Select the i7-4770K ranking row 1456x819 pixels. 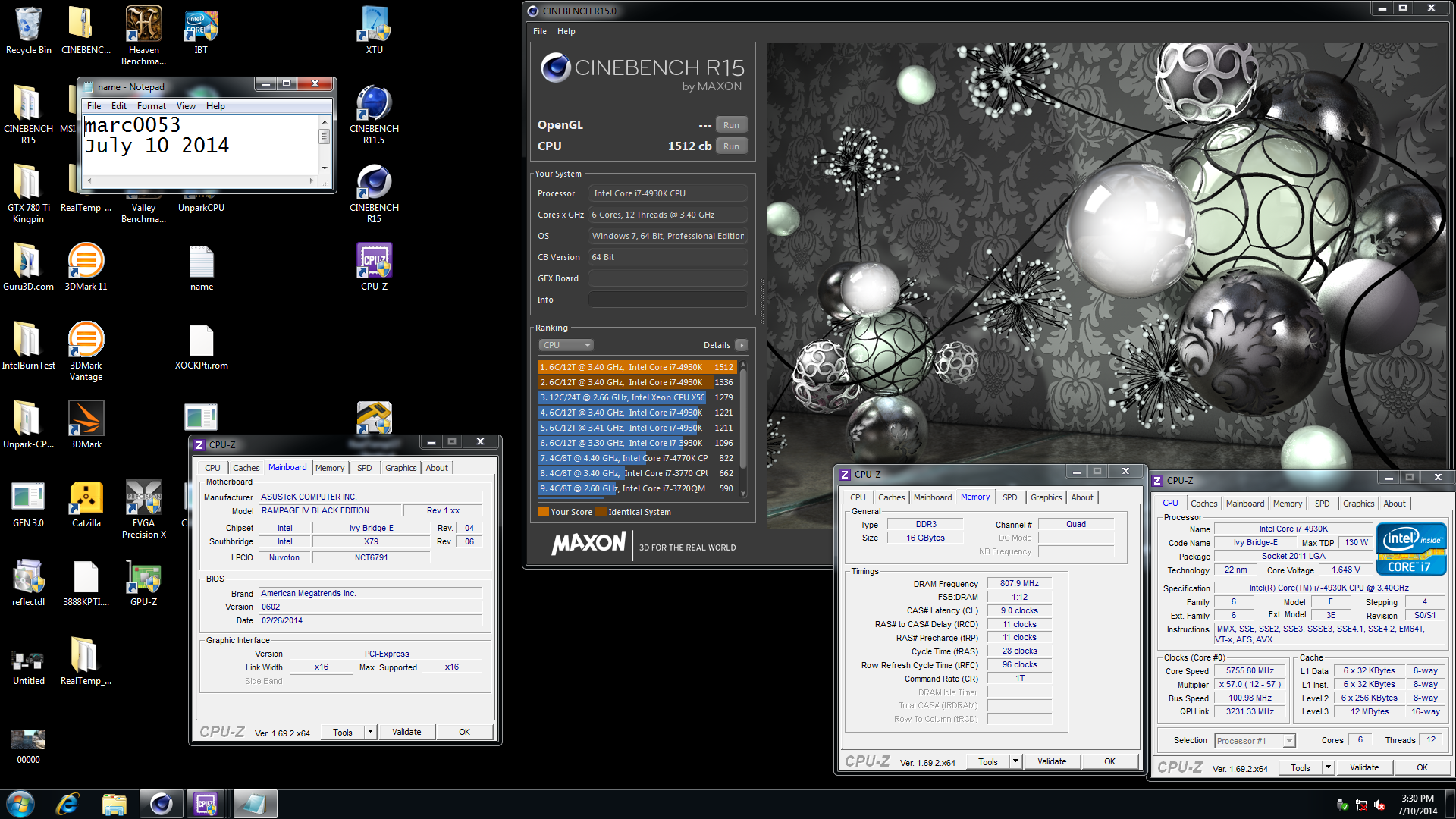(x=637, y=458)
